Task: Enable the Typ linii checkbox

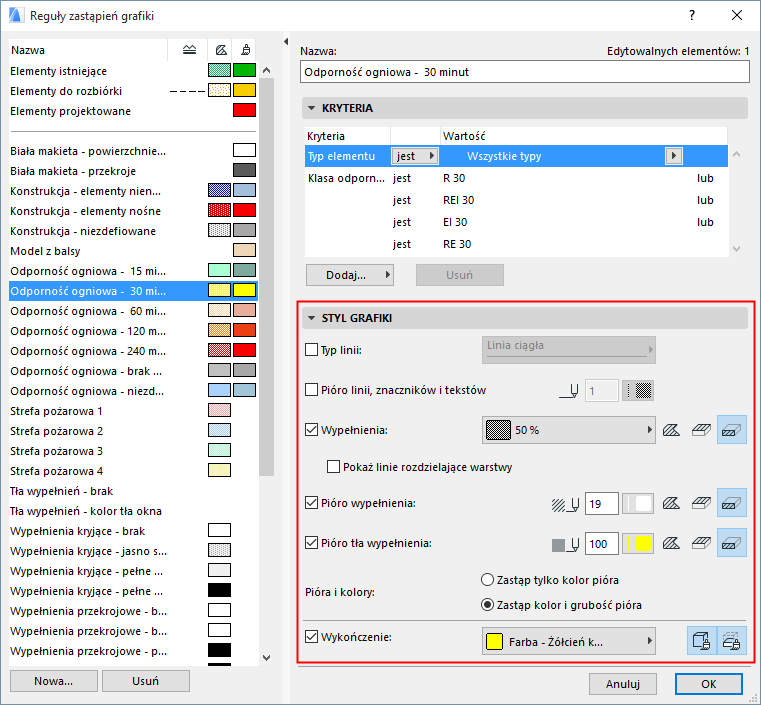Action: coord(312,350)
